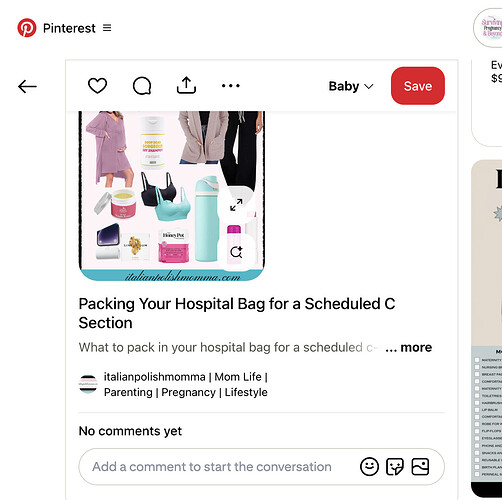502x500 pixels.
Task: Attach a photo to the comment
Action: pyautogui.click(x=420, y=467)
